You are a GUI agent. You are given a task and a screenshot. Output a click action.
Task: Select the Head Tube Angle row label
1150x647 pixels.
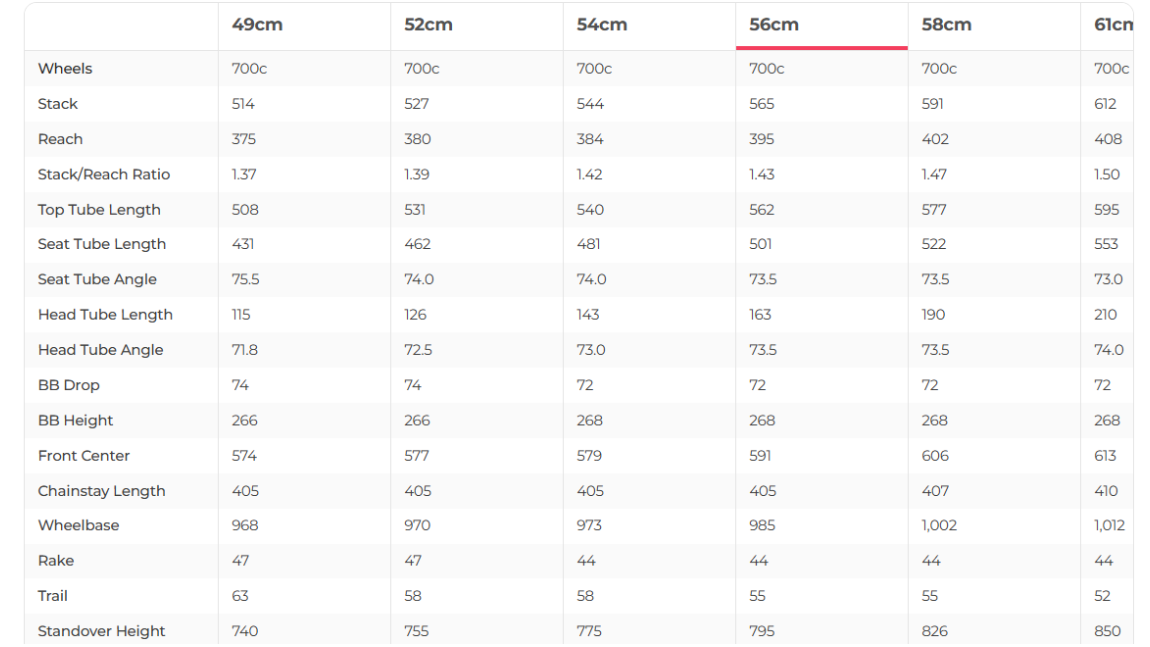pyautogui.click(x=100, y=350)
